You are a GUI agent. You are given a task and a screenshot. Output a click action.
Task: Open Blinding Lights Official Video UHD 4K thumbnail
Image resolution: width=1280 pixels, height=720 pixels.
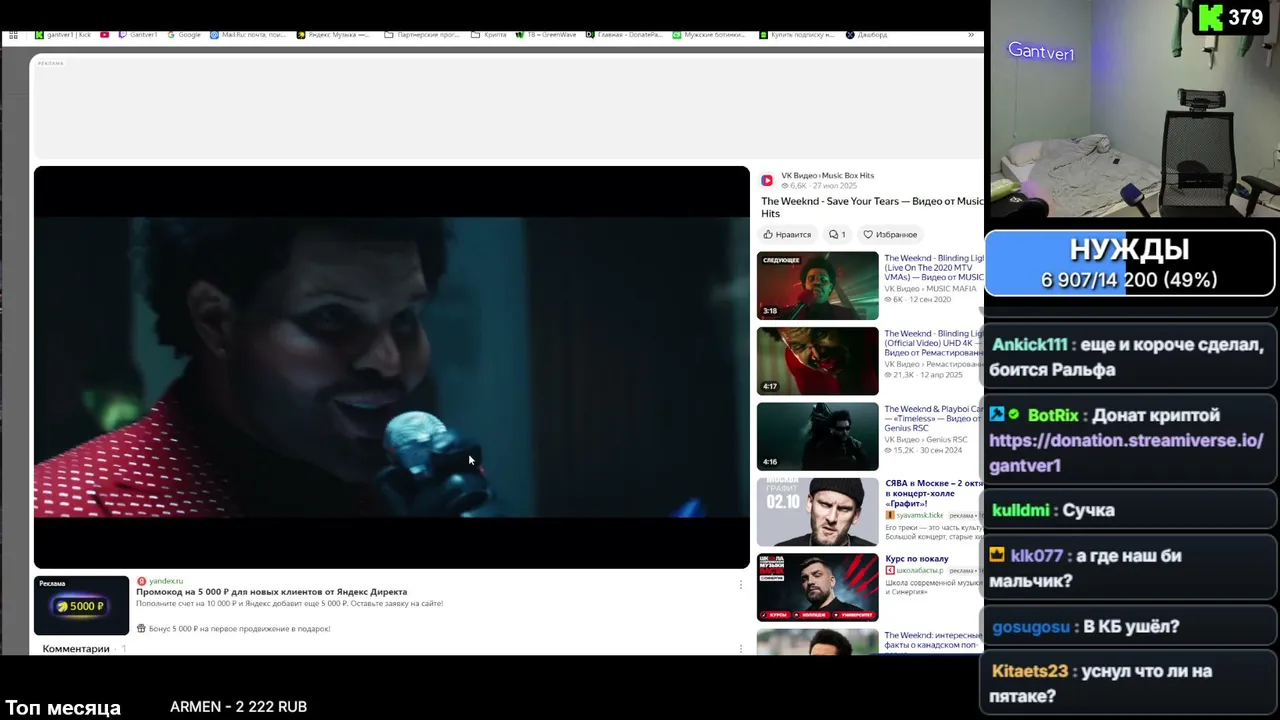click(817, 361)
